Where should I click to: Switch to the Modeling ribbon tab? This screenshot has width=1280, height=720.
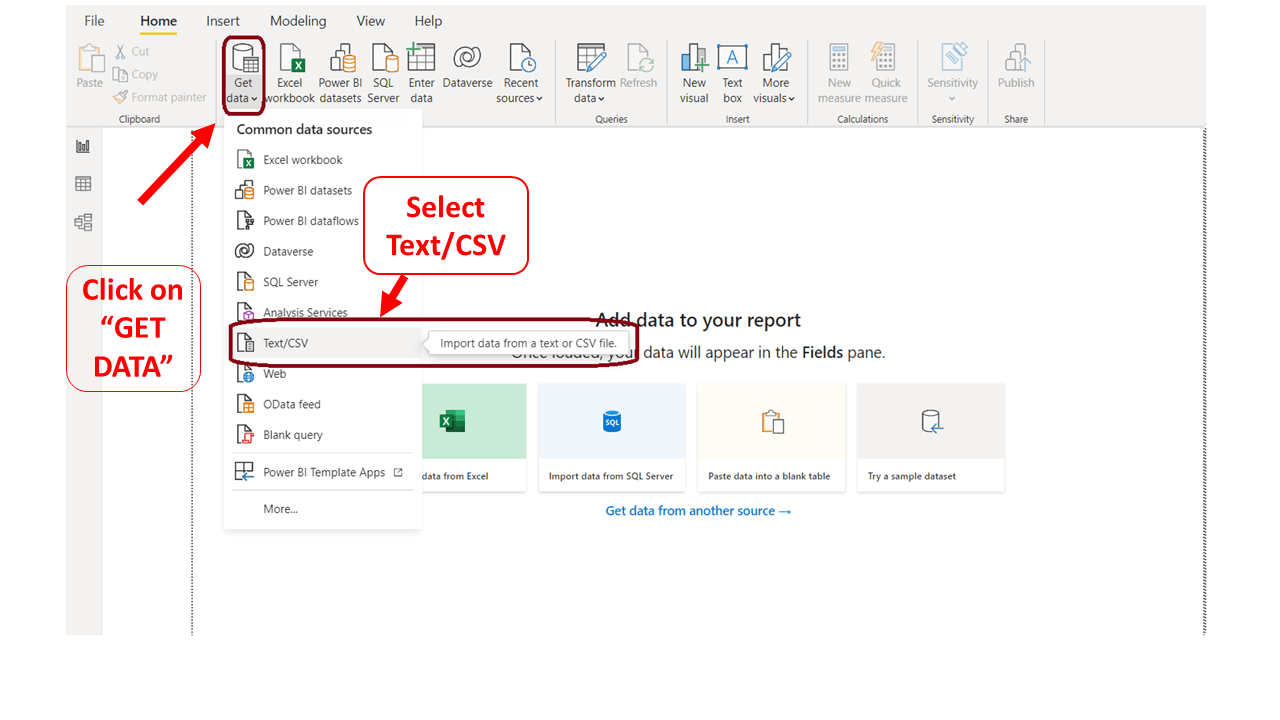coord(298,20)
